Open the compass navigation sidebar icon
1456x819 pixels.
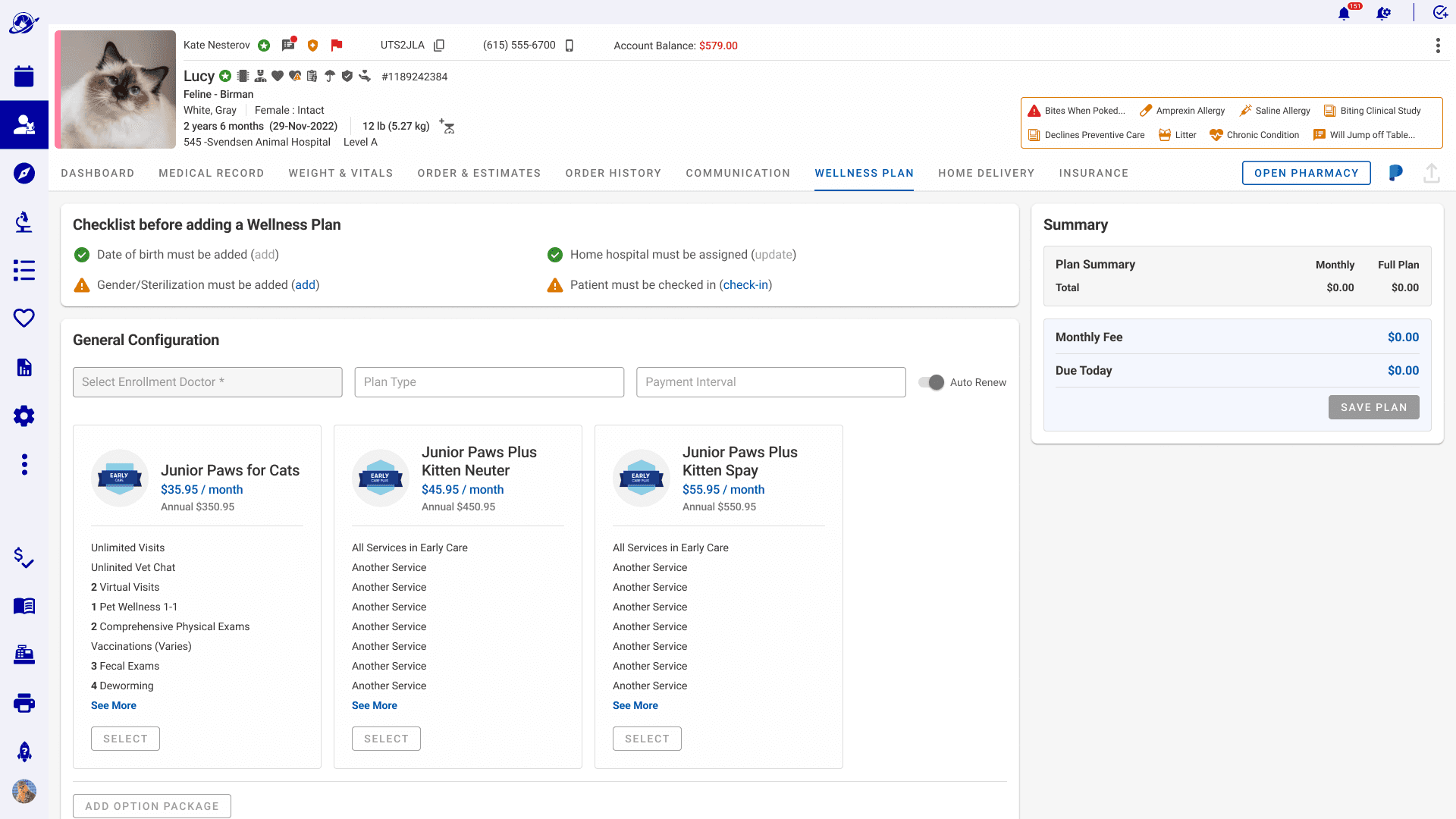pyautogui.click(x=24, y=173)
